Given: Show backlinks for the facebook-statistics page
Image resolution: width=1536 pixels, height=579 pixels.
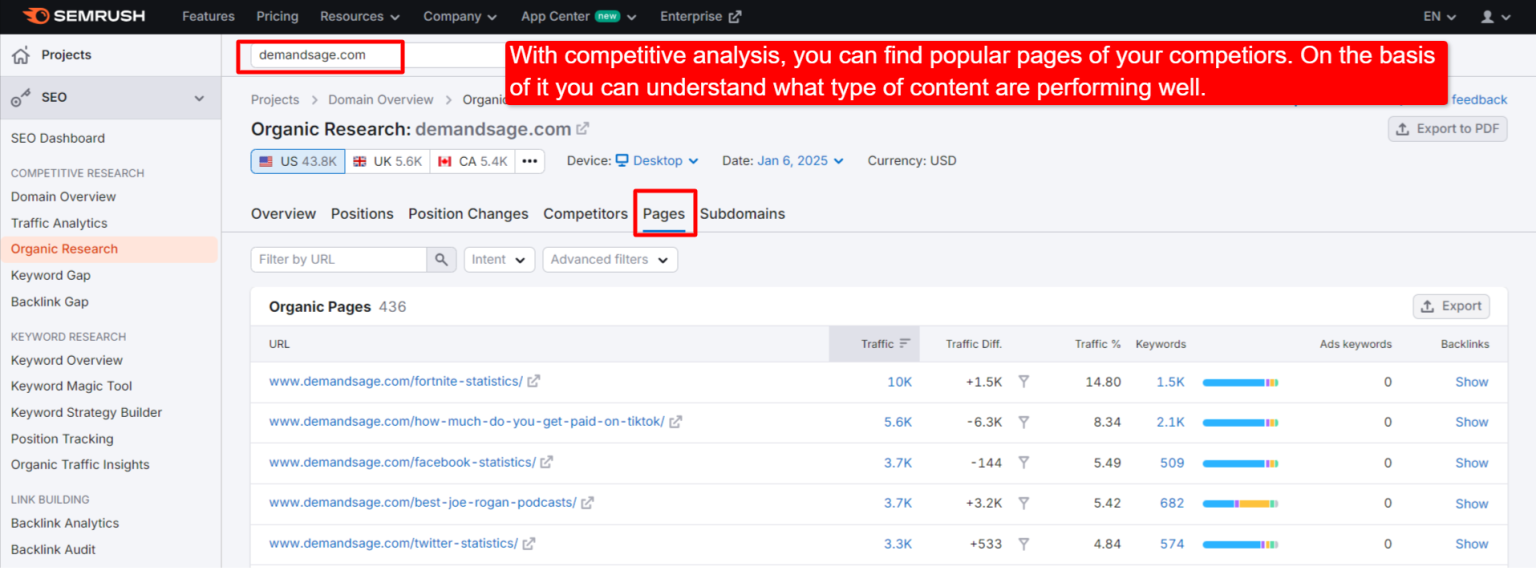Looking at the screenshot, I should (x=1471, y=462).
